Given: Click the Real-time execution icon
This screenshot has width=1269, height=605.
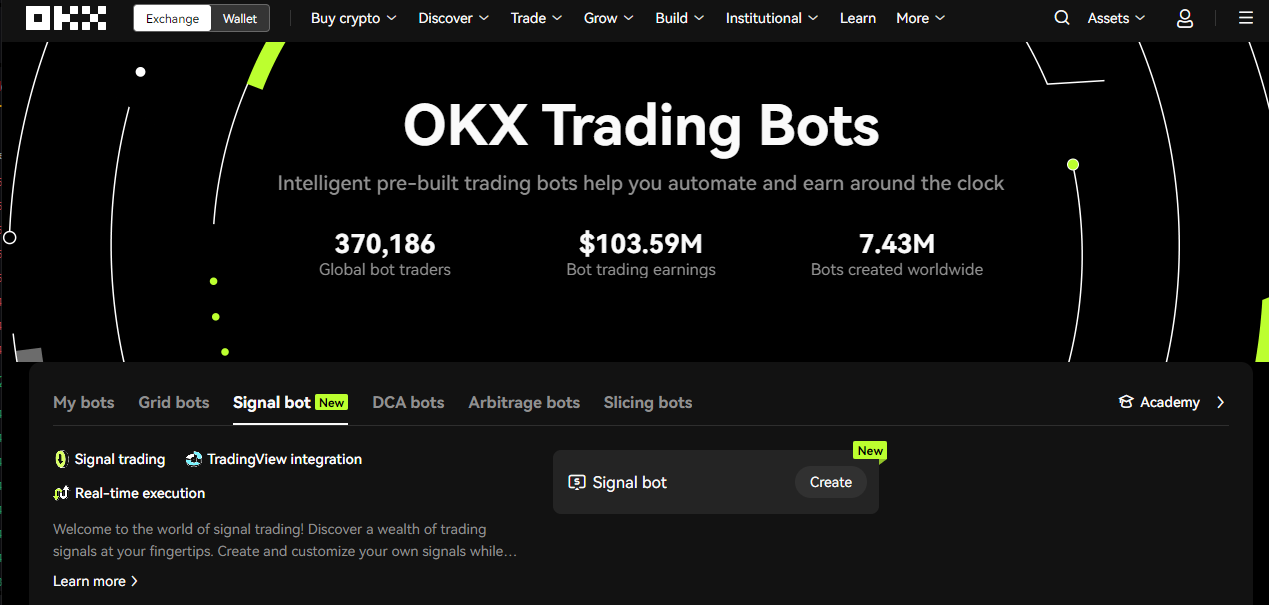Looking at the screenshot, I should [x=62, y=493].
